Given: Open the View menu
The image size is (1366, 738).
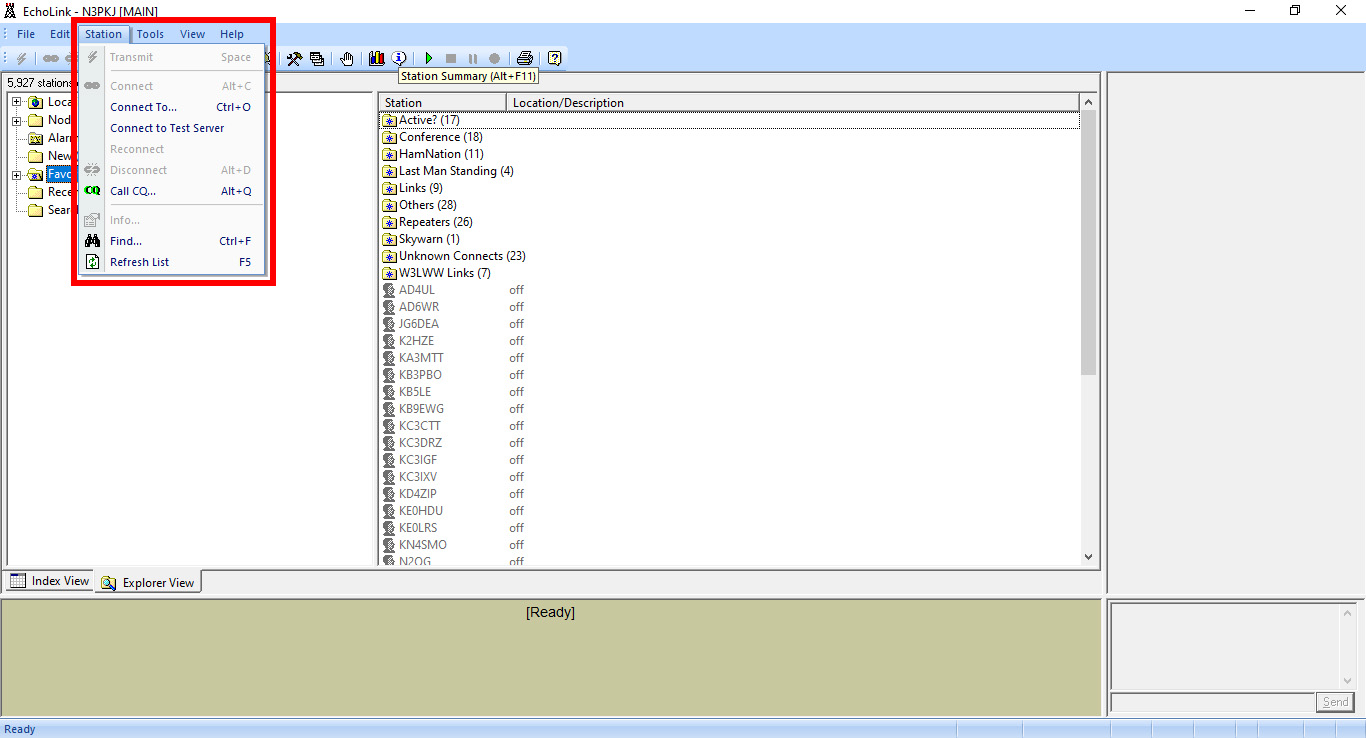Looking at the screenshot, I should [192, 34].
